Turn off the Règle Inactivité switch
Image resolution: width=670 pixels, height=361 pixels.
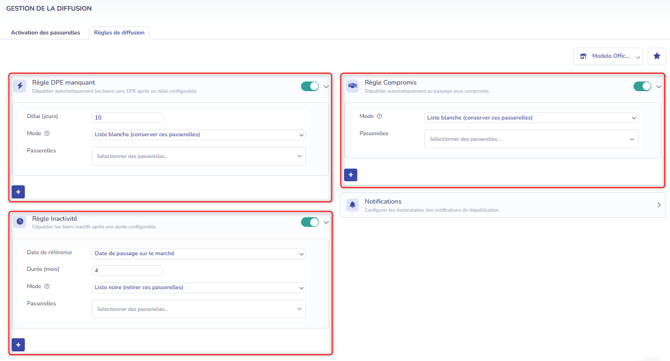pyautogui.click(x=310, y=222)
